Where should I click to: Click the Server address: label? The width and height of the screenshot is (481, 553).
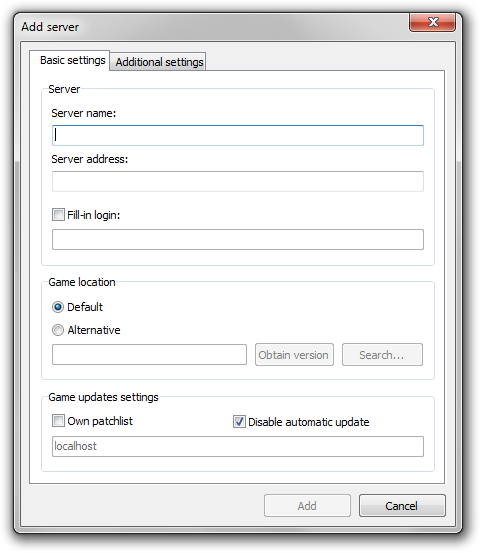tap(90, 159)
